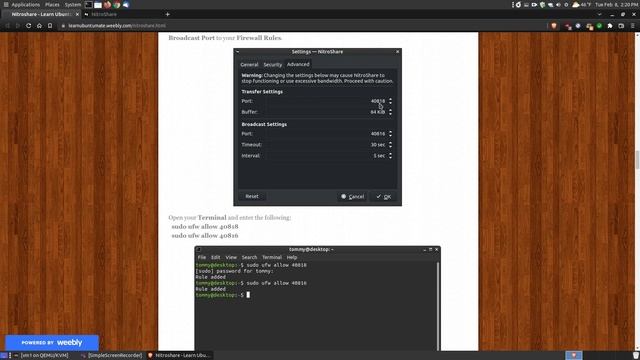Click text 'sudo ufw allow 40816' on page
Viewport: 640px width, 360px height.
click(205, 236)
